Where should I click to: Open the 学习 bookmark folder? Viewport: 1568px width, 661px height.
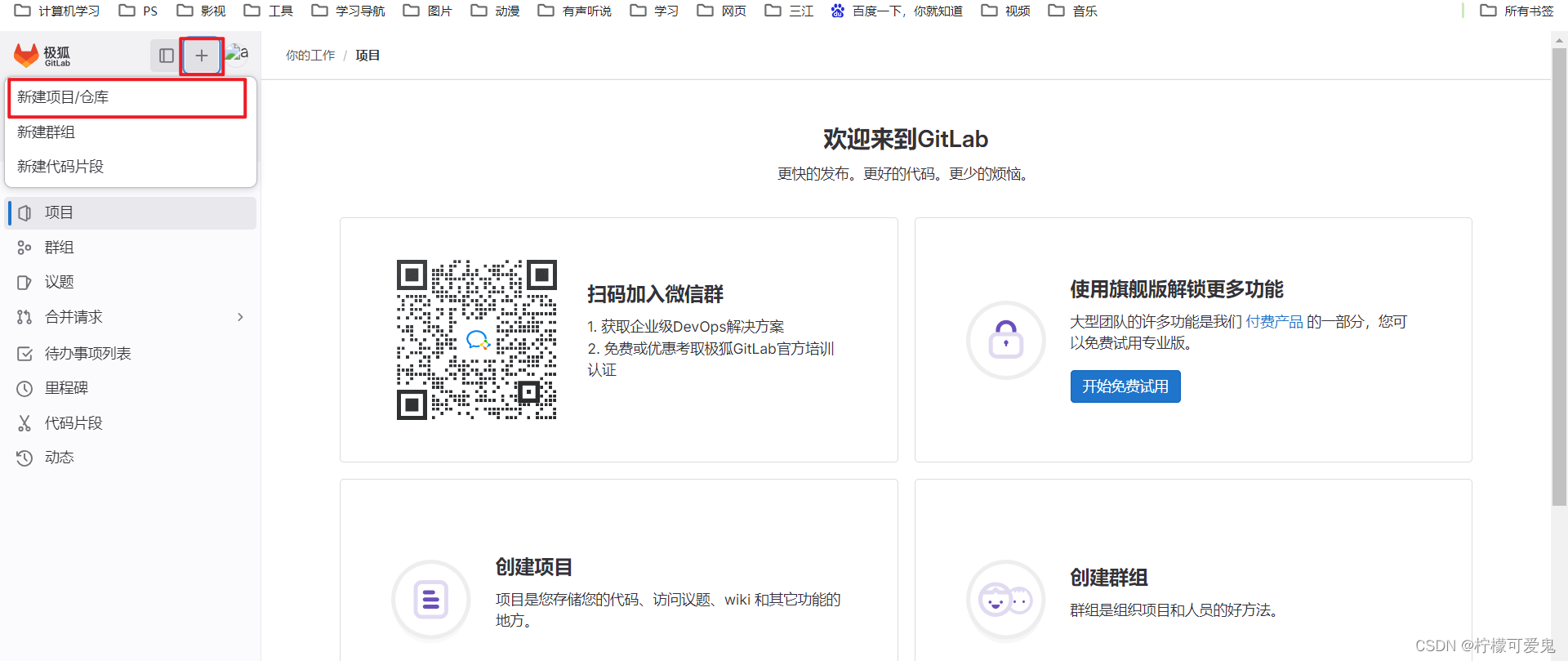(655, 11)
